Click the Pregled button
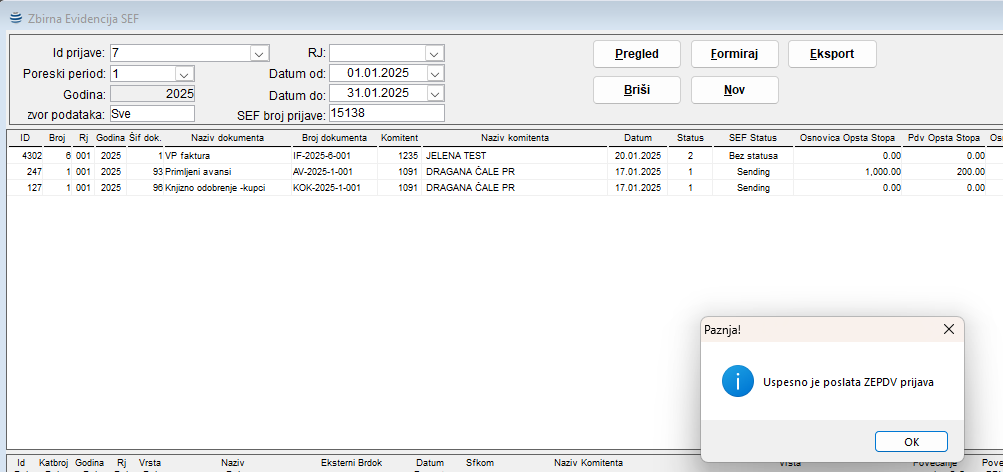Image resolution: width=1003 pixels, height=472 pixels. (637, 54)
